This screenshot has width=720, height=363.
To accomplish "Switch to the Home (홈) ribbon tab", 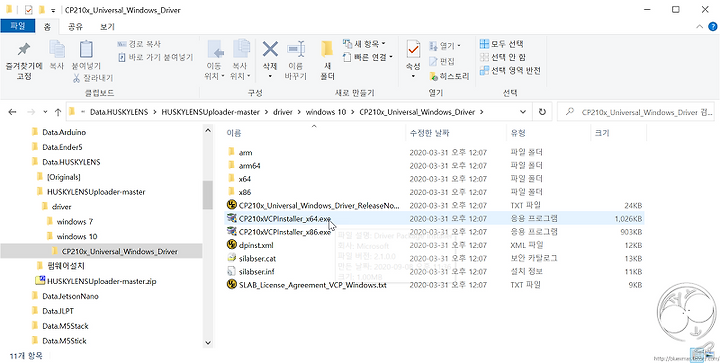I will [47, 27].
